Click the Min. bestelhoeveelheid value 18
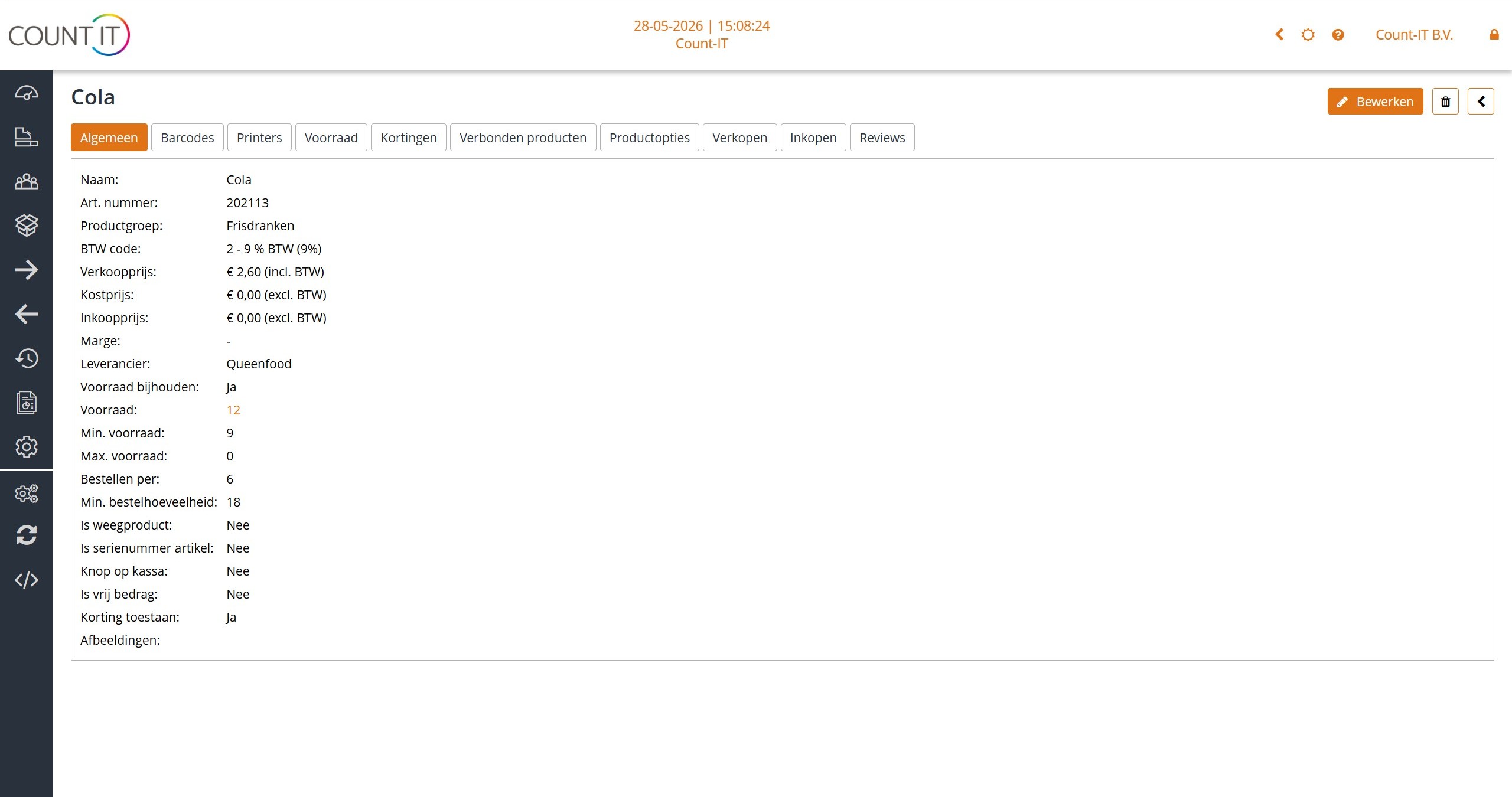 [x=233, y=502]
